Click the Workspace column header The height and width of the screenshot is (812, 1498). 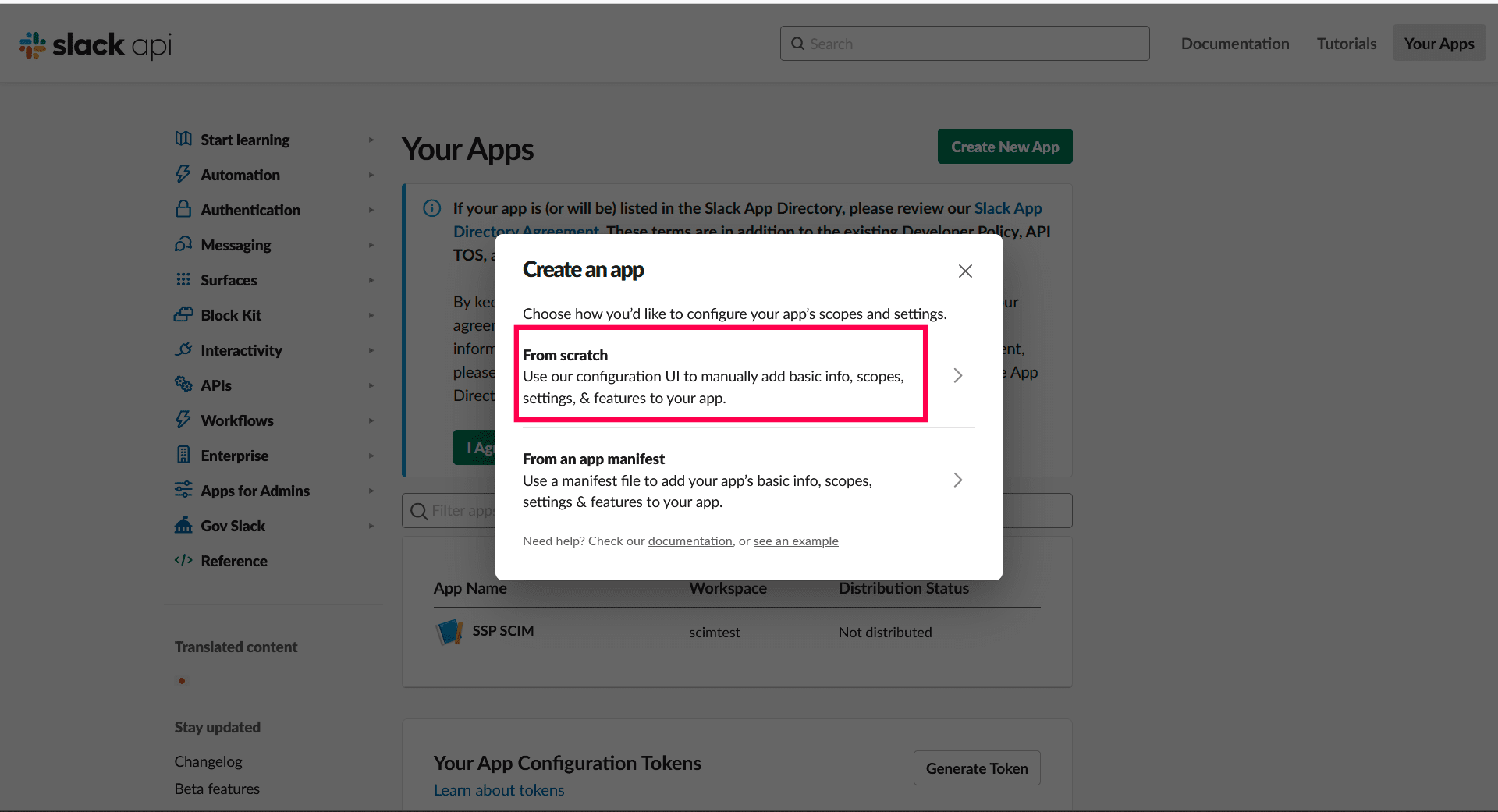click(x=728, y=588)
